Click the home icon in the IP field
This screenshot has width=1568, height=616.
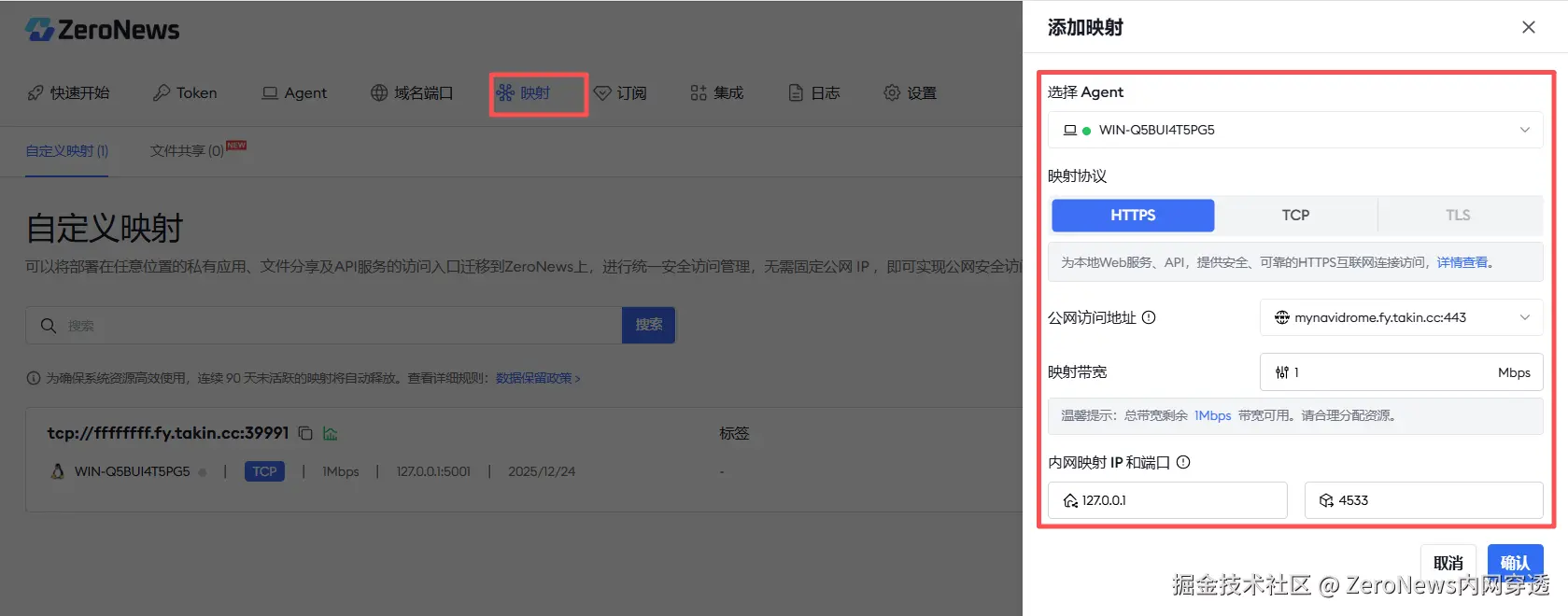pos(1070,500)
